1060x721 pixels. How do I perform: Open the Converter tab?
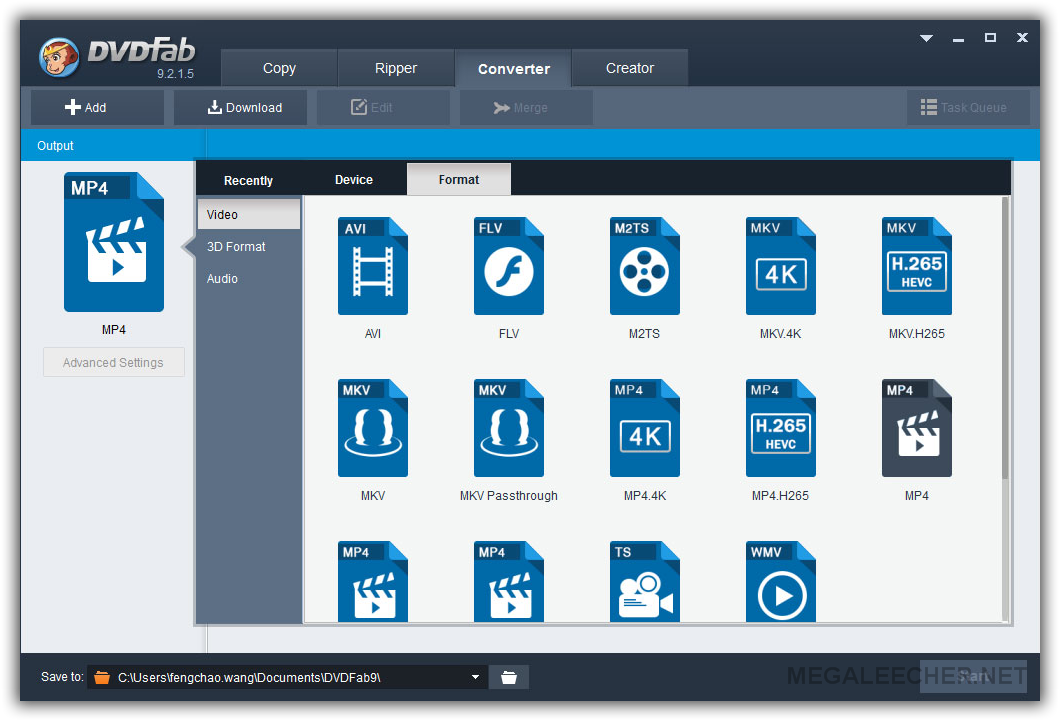pos(514,68)
